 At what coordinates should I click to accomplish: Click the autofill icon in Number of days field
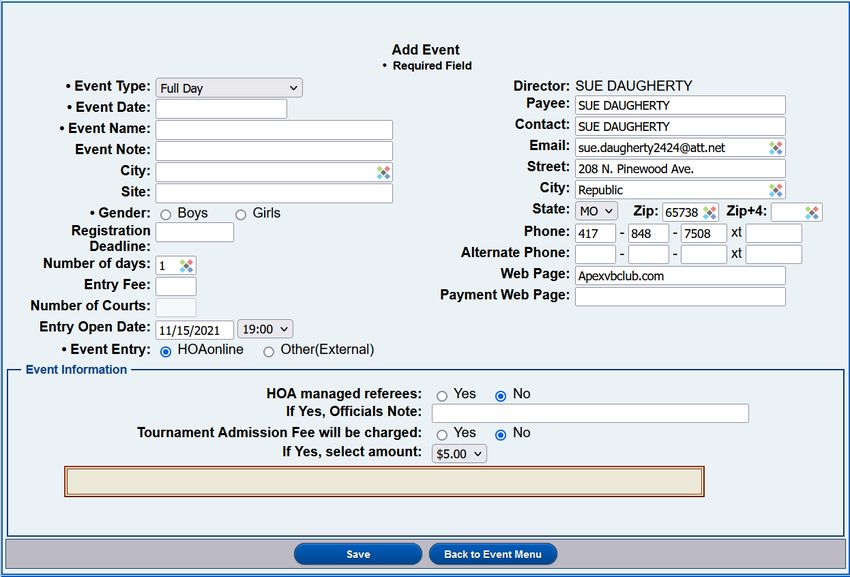186,266
